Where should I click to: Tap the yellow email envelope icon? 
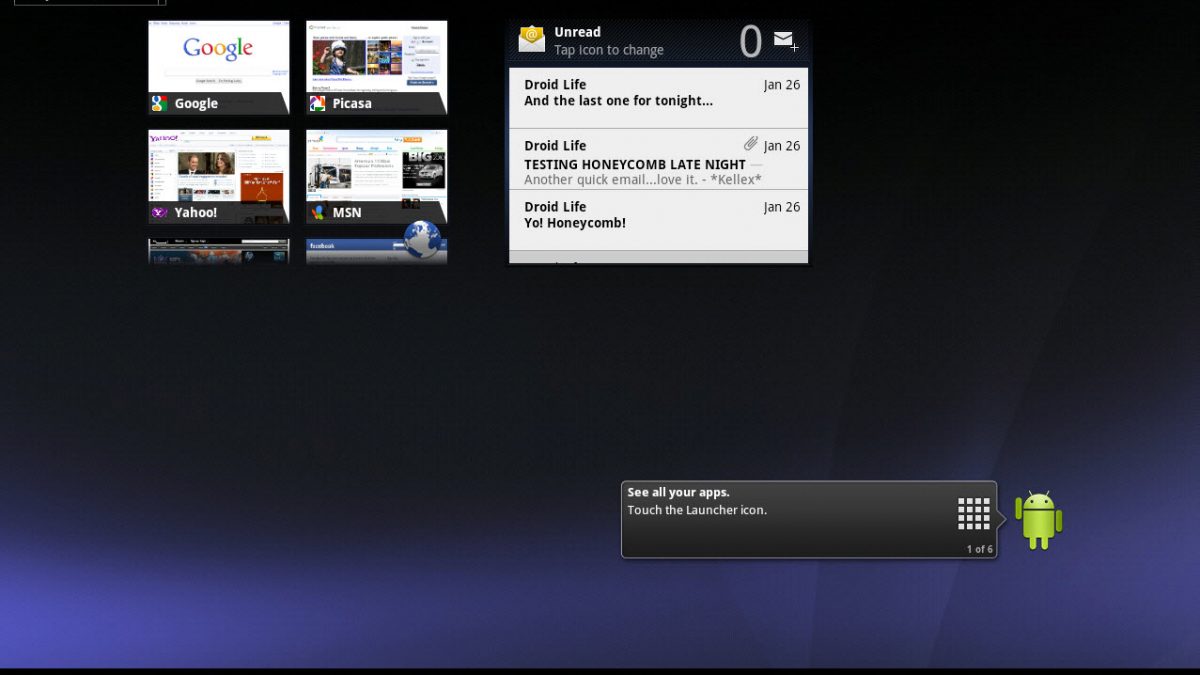tap(532, 40)
